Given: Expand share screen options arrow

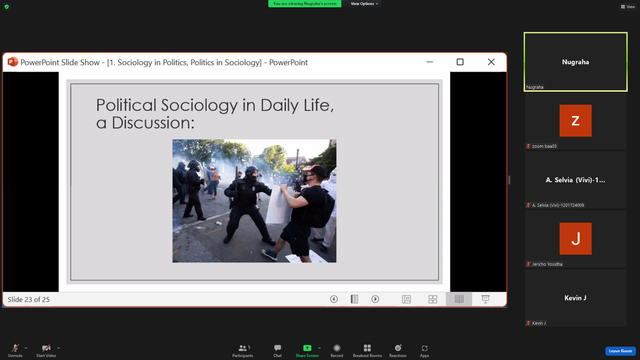Looking at the screenshot, I should click(x=320, y=348).
